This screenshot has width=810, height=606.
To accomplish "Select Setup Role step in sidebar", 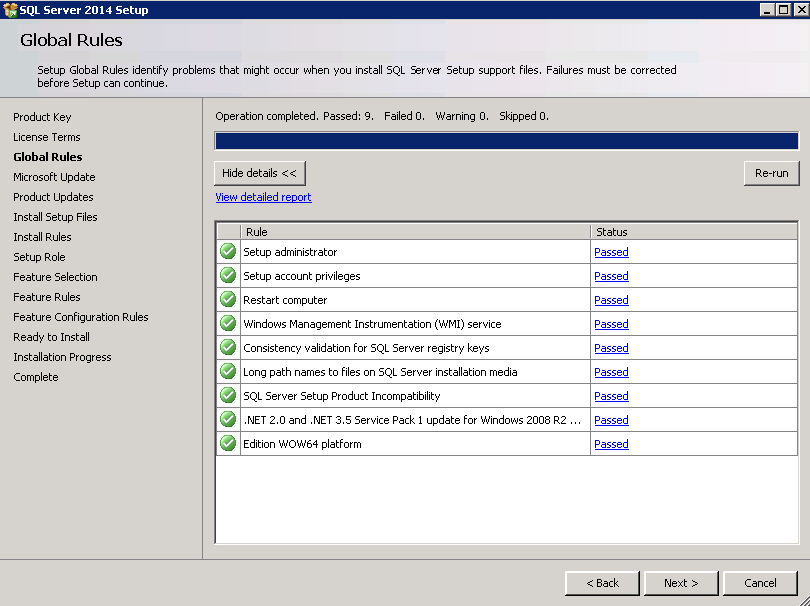I will click(x=39, y=257).
